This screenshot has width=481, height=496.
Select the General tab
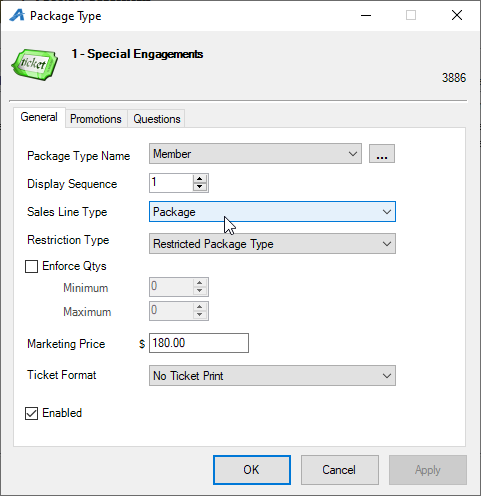pos(39,117)
